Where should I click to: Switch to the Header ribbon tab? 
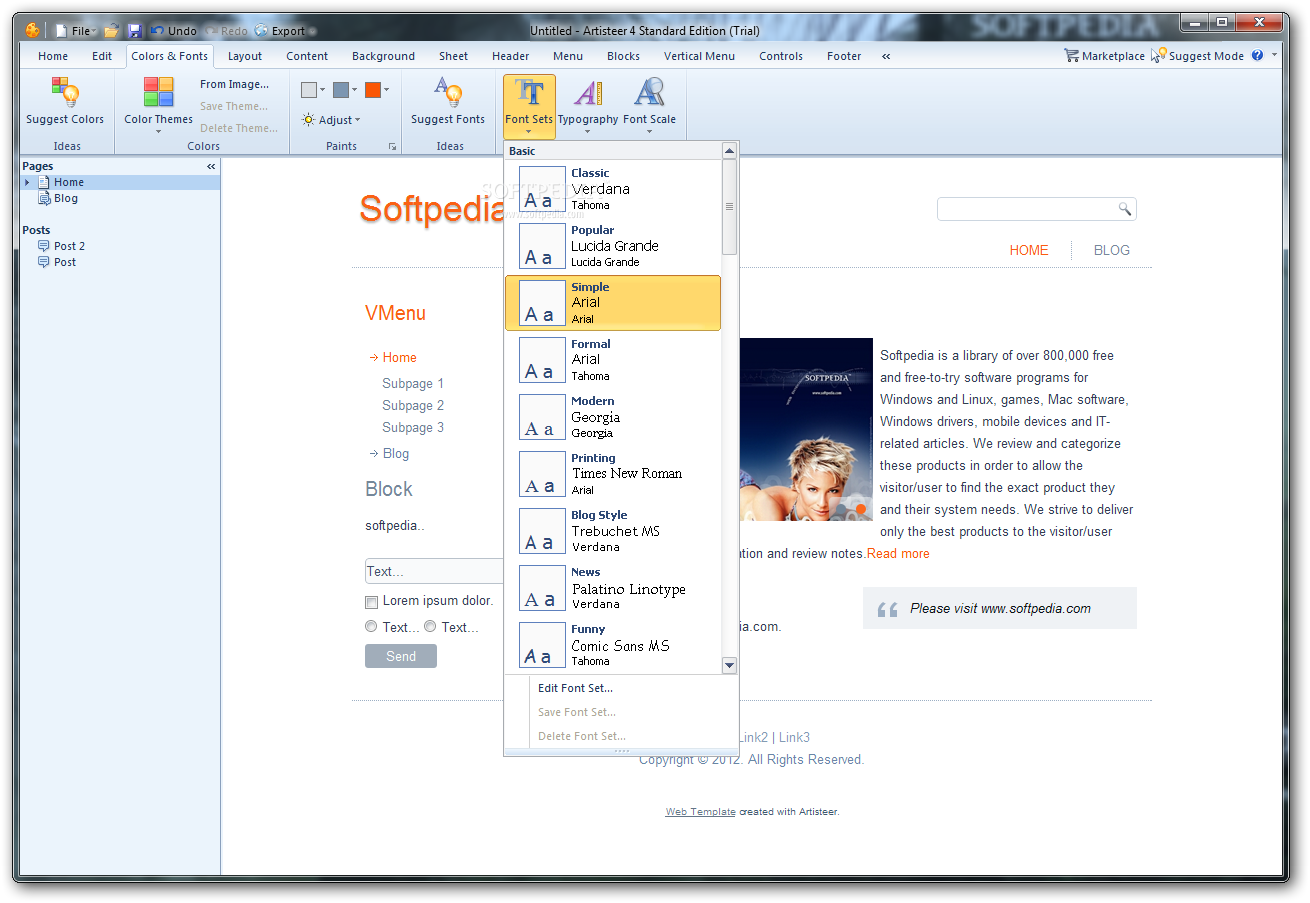(x=511, y=56)
